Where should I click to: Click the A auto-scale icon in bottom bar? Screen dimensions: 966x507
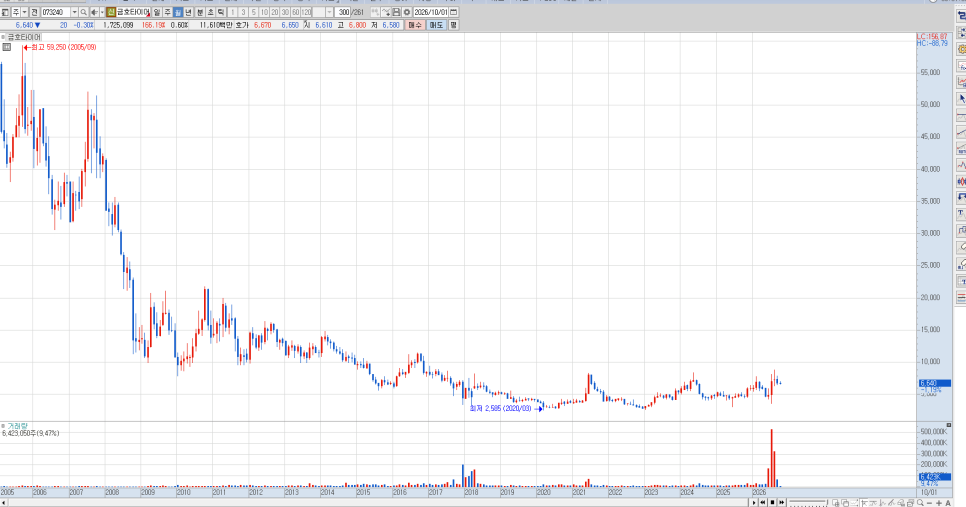(949, 503)
